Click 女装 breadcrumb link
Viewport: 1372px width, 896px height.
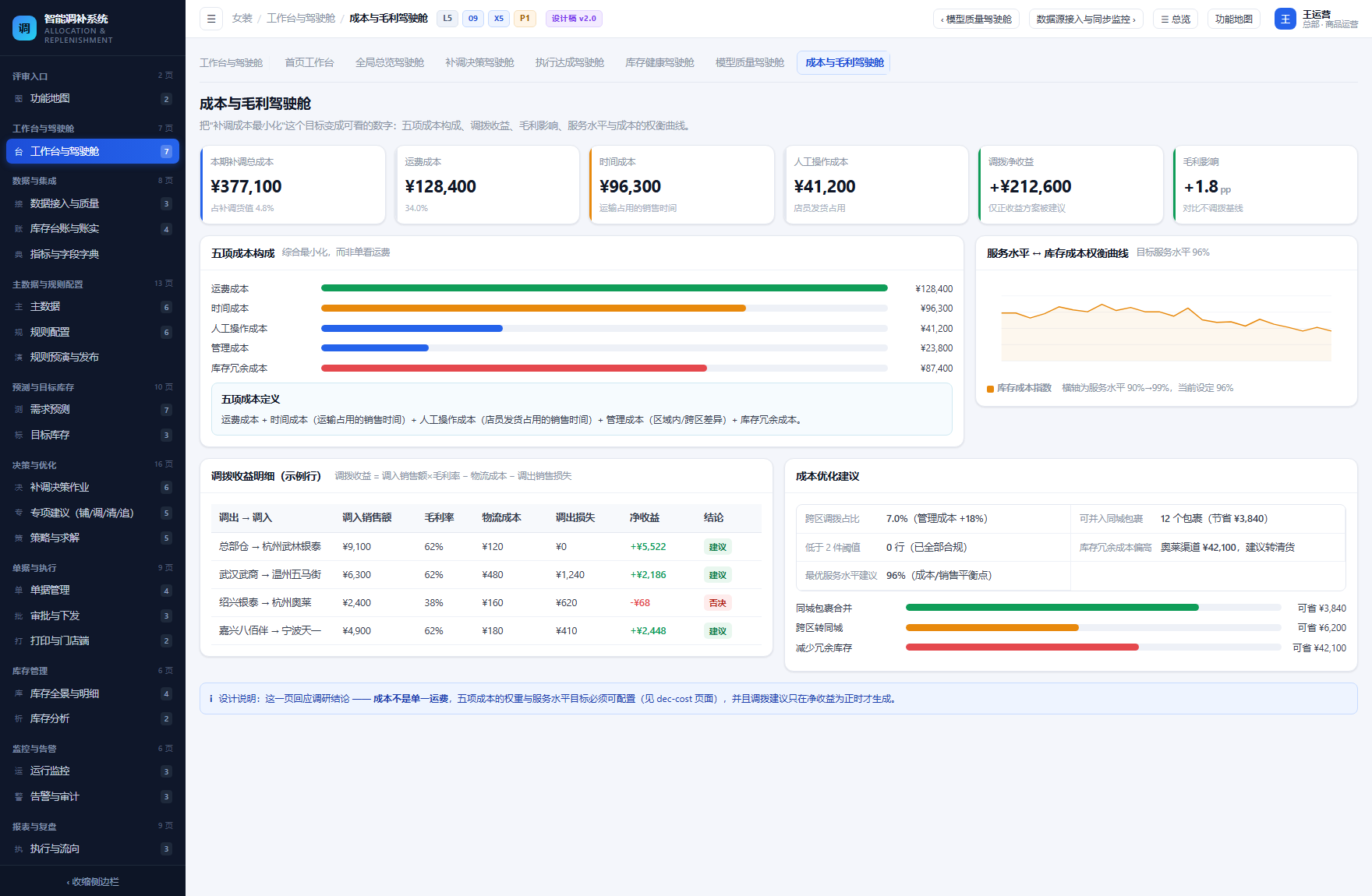click(242, 18)
